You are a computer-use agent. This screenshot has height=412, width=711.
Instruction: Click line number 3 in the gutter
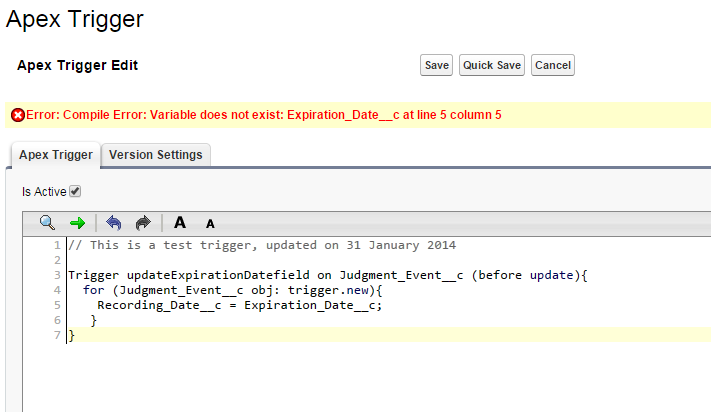click(57, 276)
